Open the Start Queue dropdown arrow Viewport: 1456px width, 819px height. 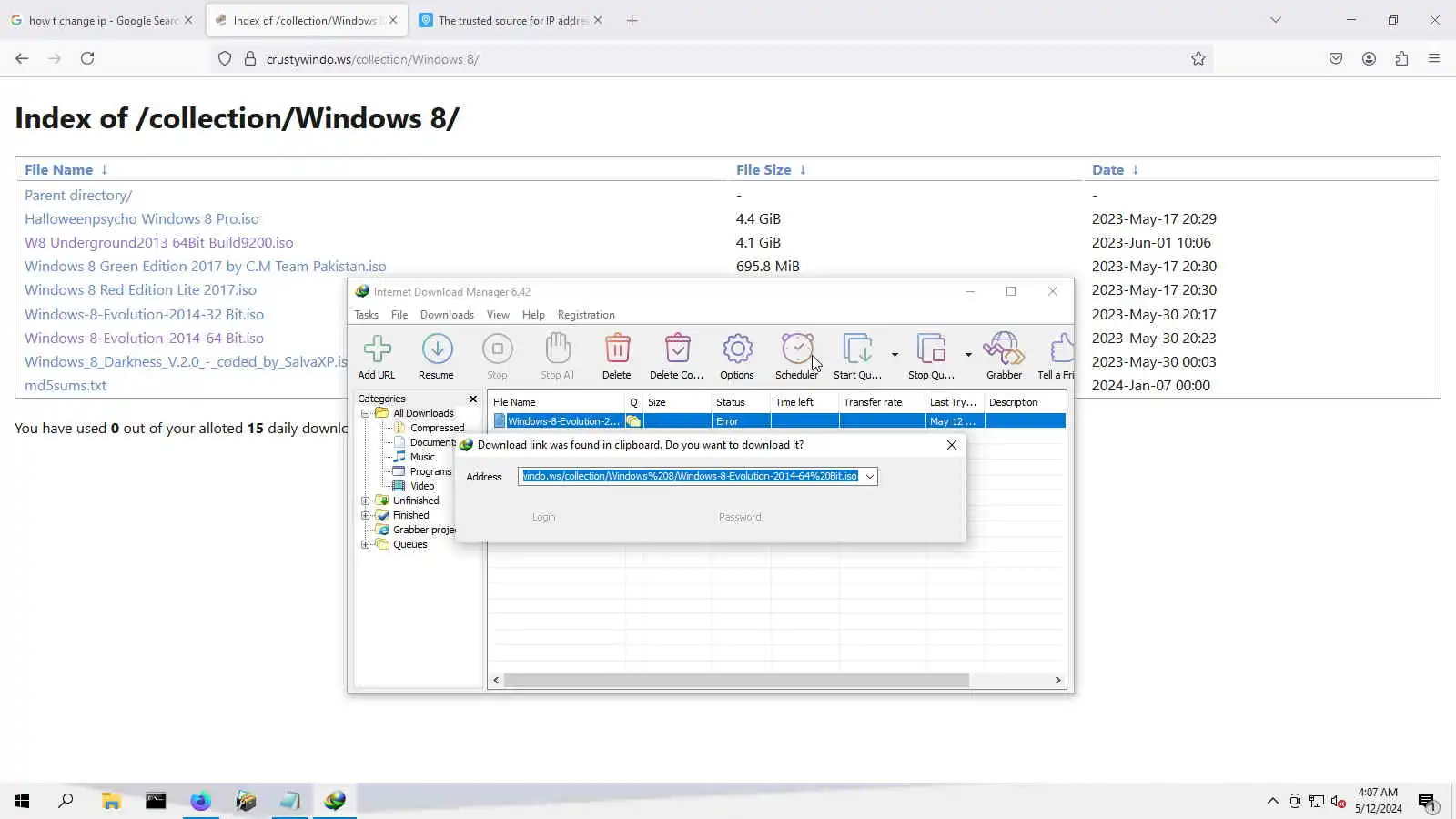click(x=895, y=355)
